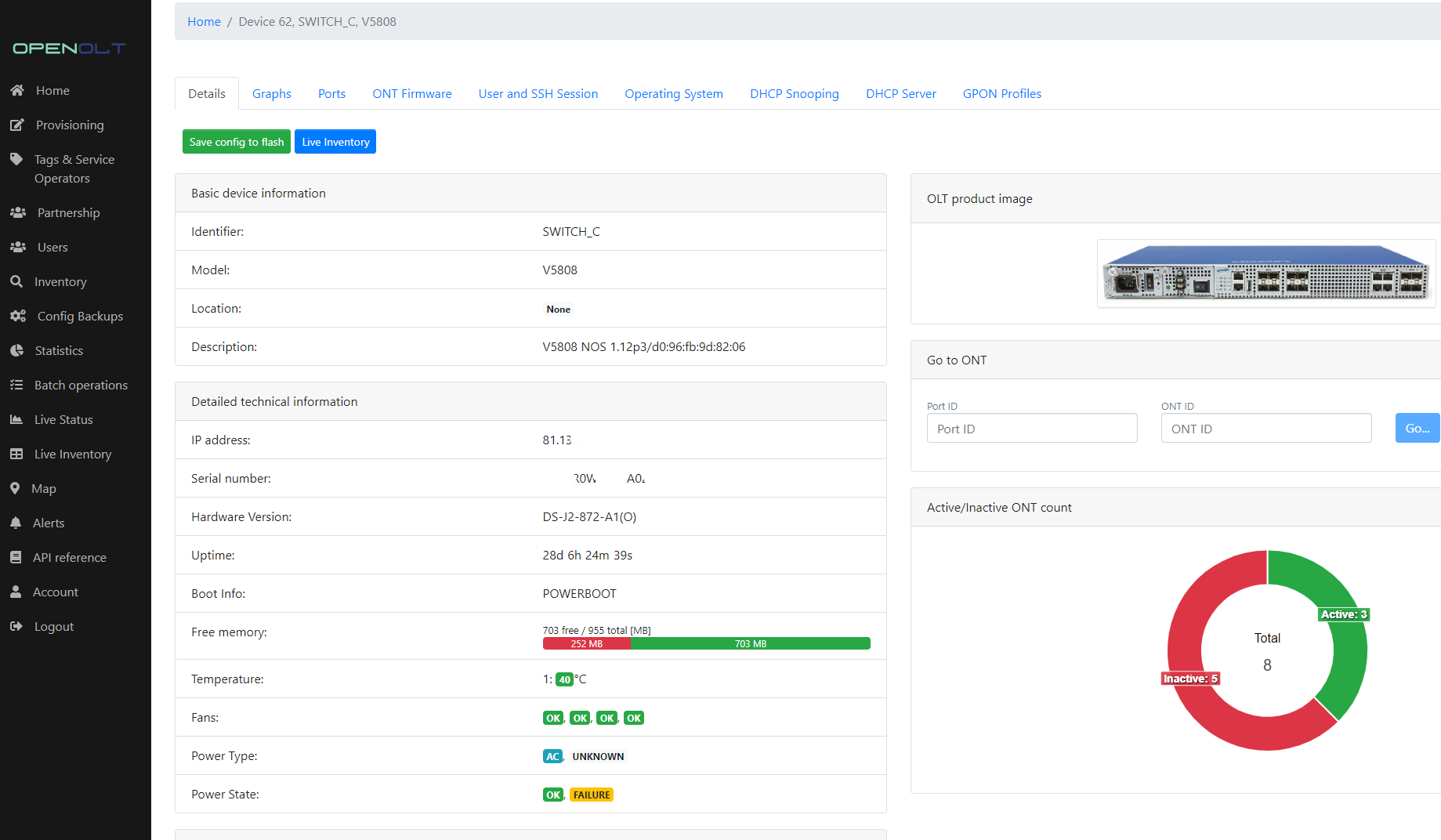Switch to the DHCP Snooping tab
Screen dimensions: 1441x840
[795, 93]
